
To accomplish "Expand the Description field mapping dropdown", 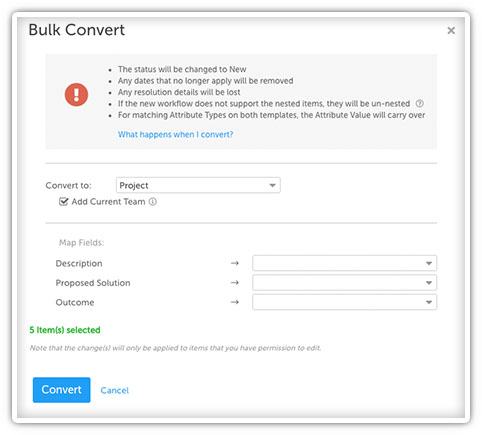I will [x=344, y=263].
